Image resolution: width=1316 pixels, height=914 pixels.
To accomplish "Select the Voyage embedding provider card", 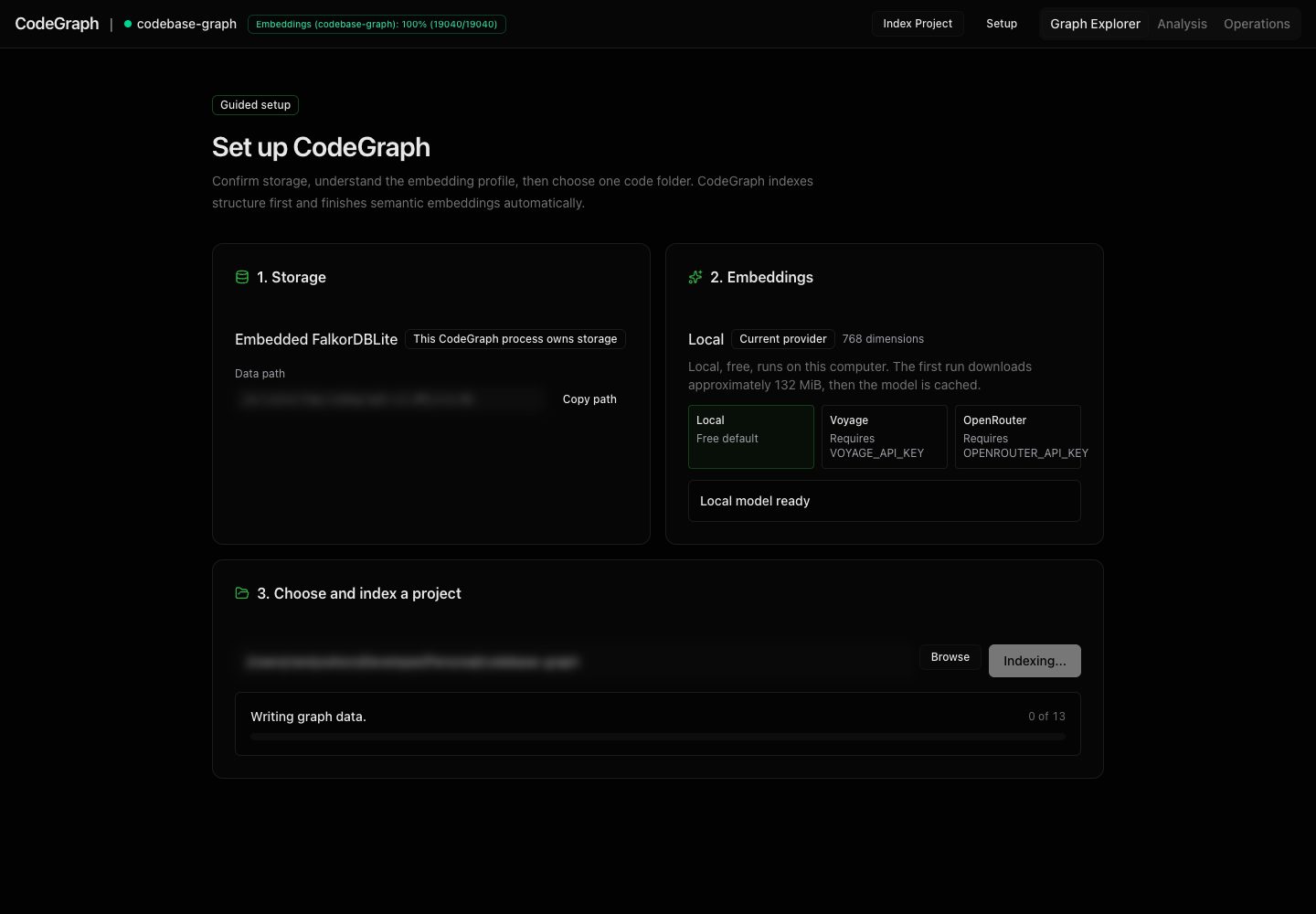I will click(x=885, y=437).
